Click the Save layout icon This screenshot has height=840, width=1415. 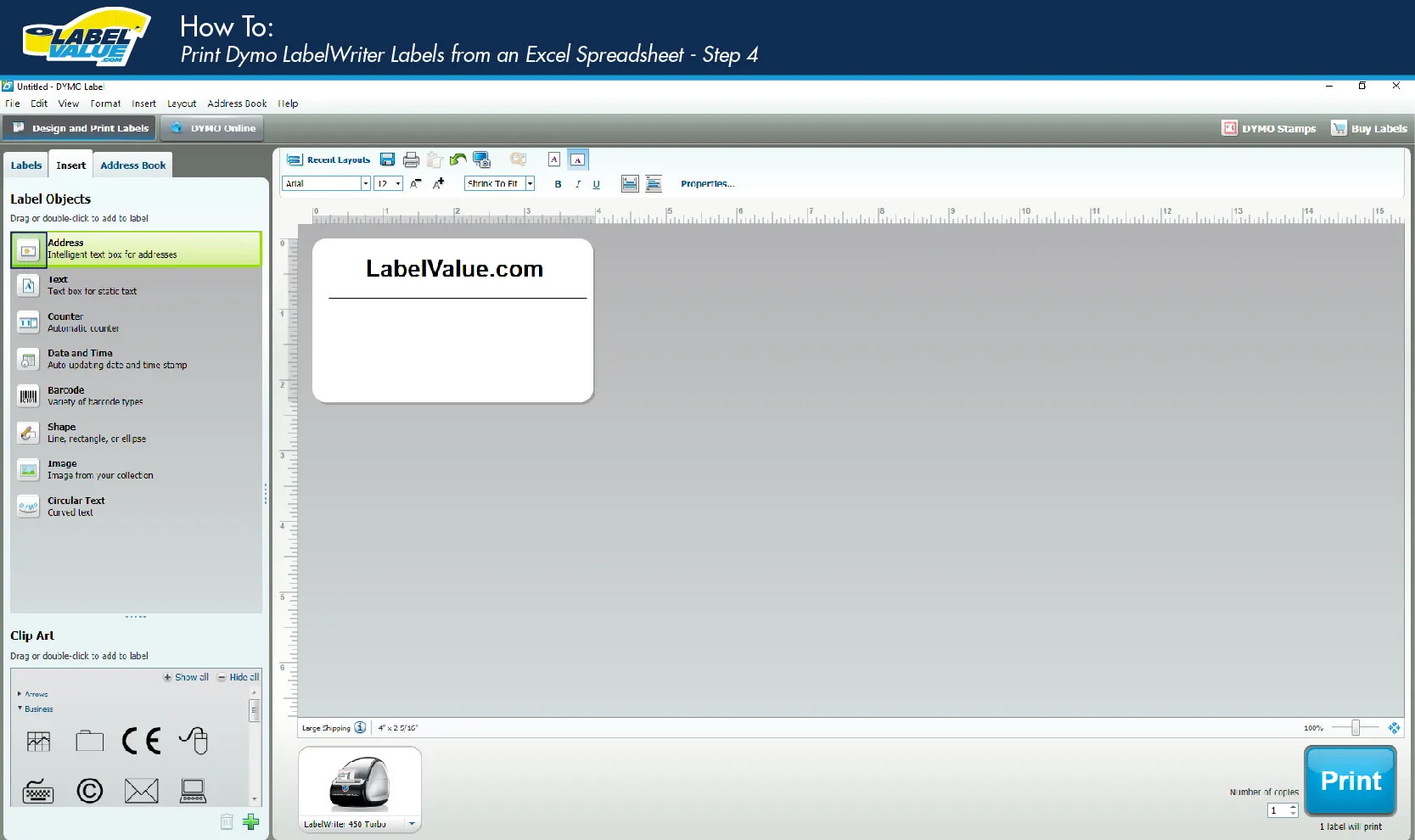(x=387, y=160)
